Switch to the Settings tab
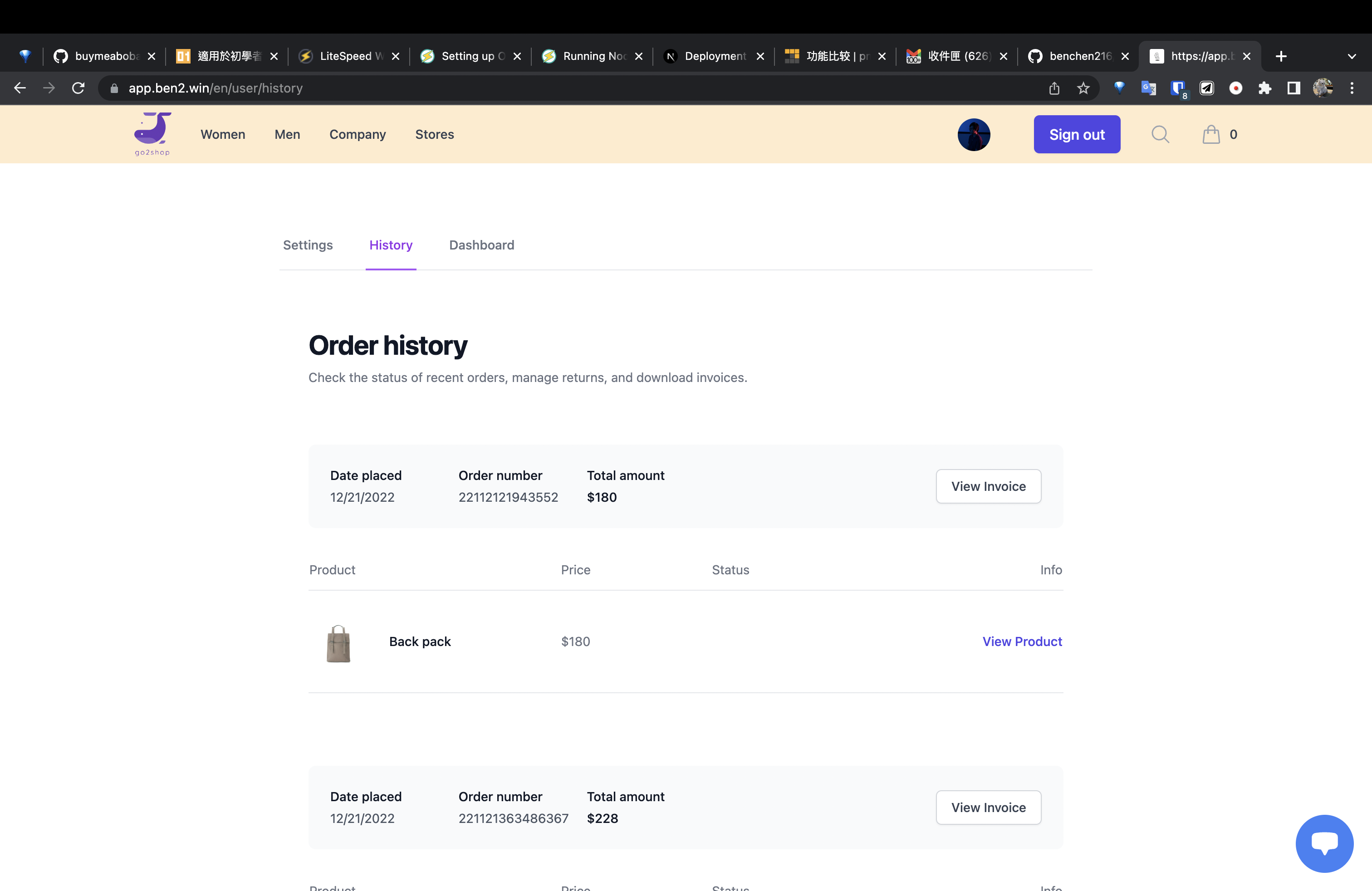The width and height of the screenshot is (1372, 891). coord(308,245)
